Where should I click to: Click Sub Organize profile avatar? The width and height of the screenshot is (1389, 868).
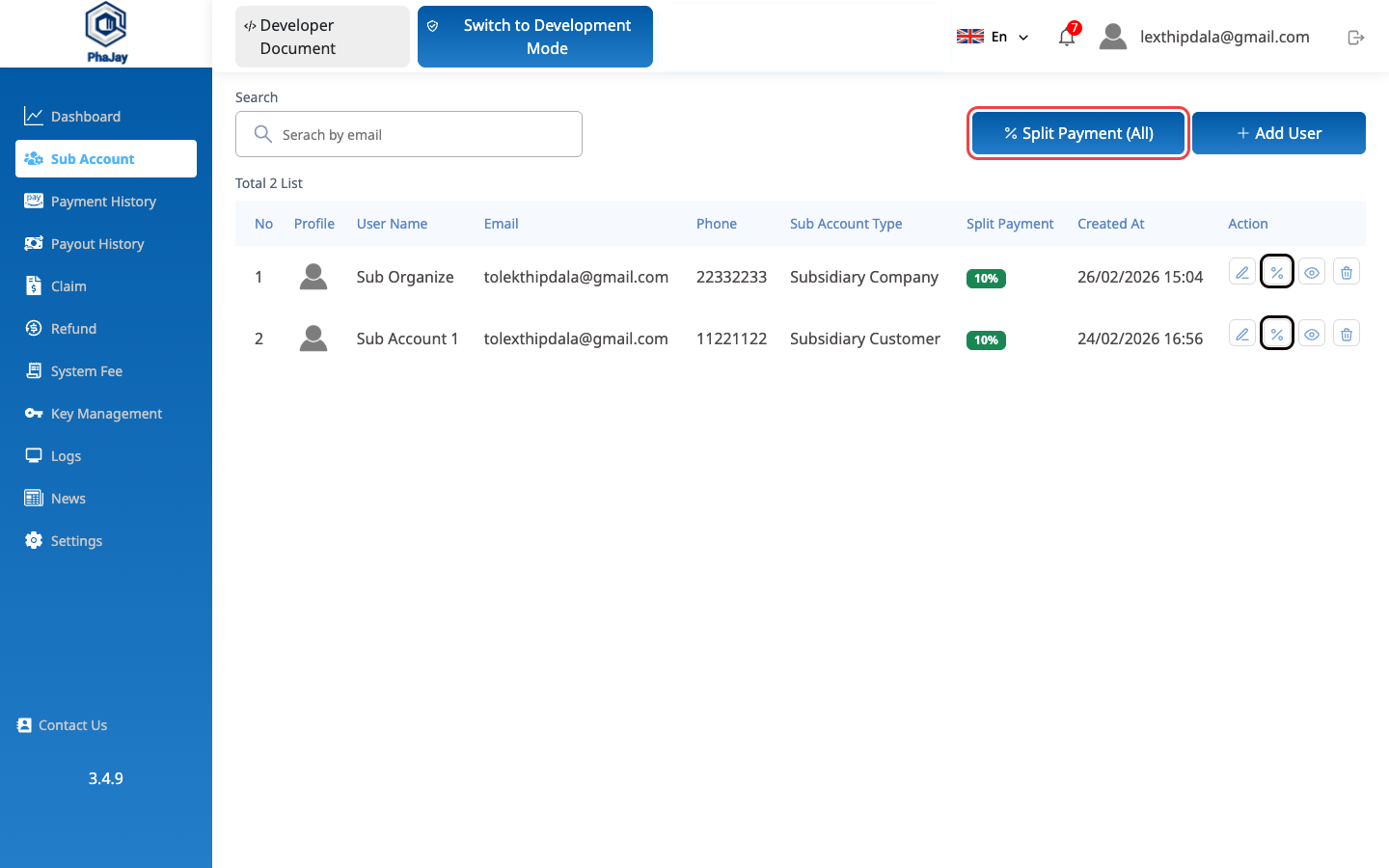(x=313, y=277)
